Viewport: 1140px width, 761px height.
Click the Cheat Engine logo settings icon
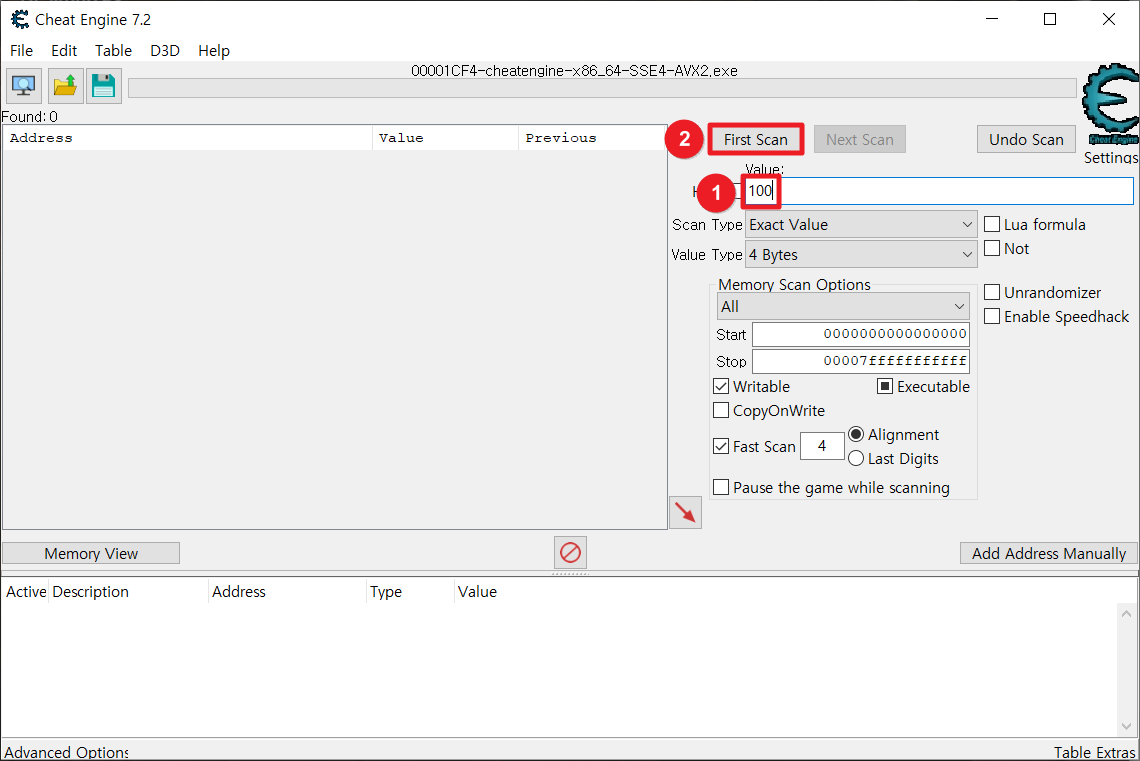pos(1110,105)
